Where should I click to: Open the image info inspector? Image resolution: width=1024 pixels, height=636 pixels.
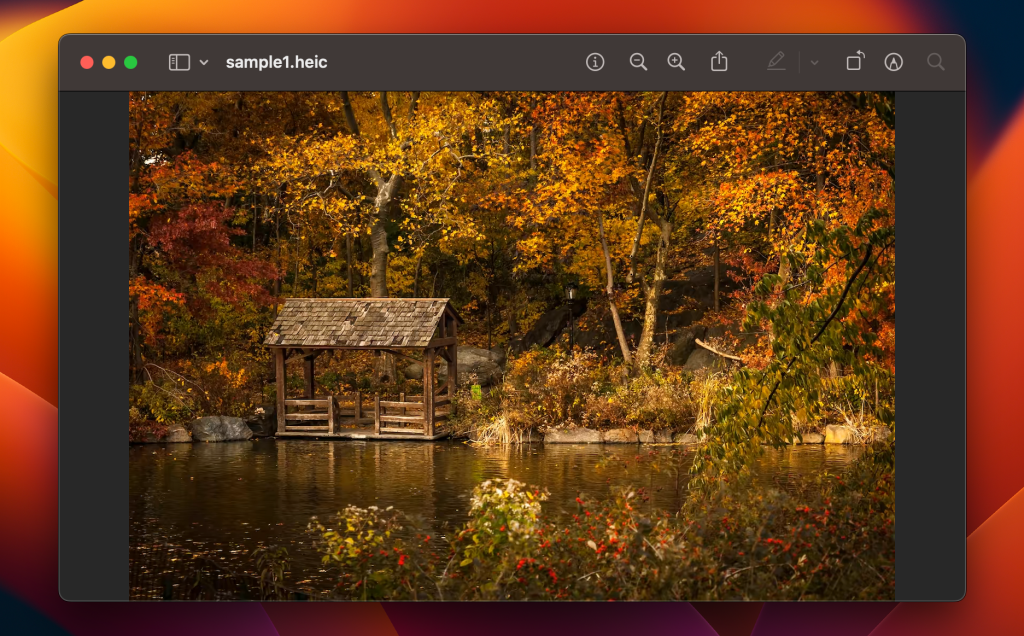[x=594, y=62]
